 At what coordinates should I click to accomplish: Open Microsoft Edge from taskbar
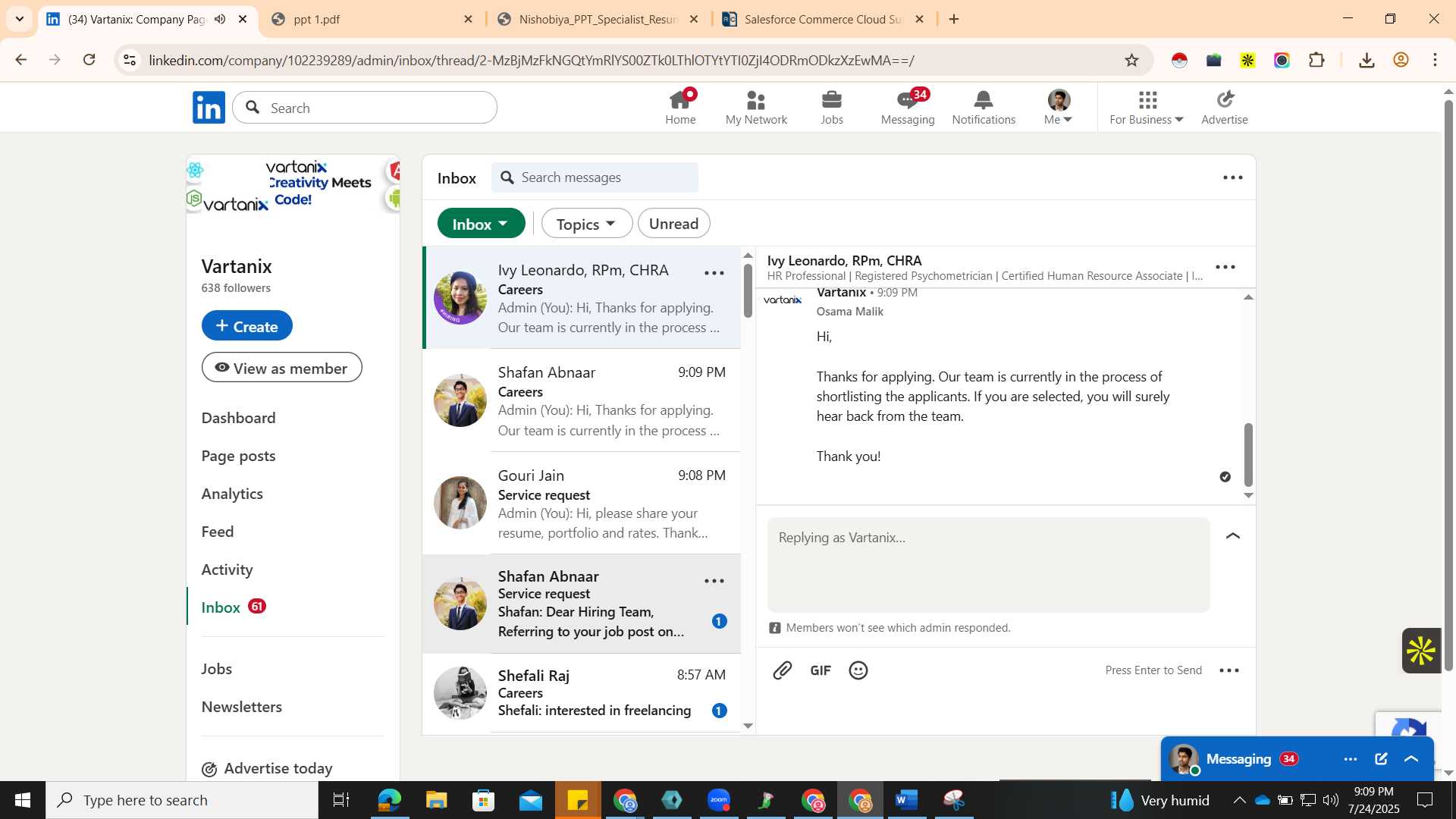(x=390, y=800)
